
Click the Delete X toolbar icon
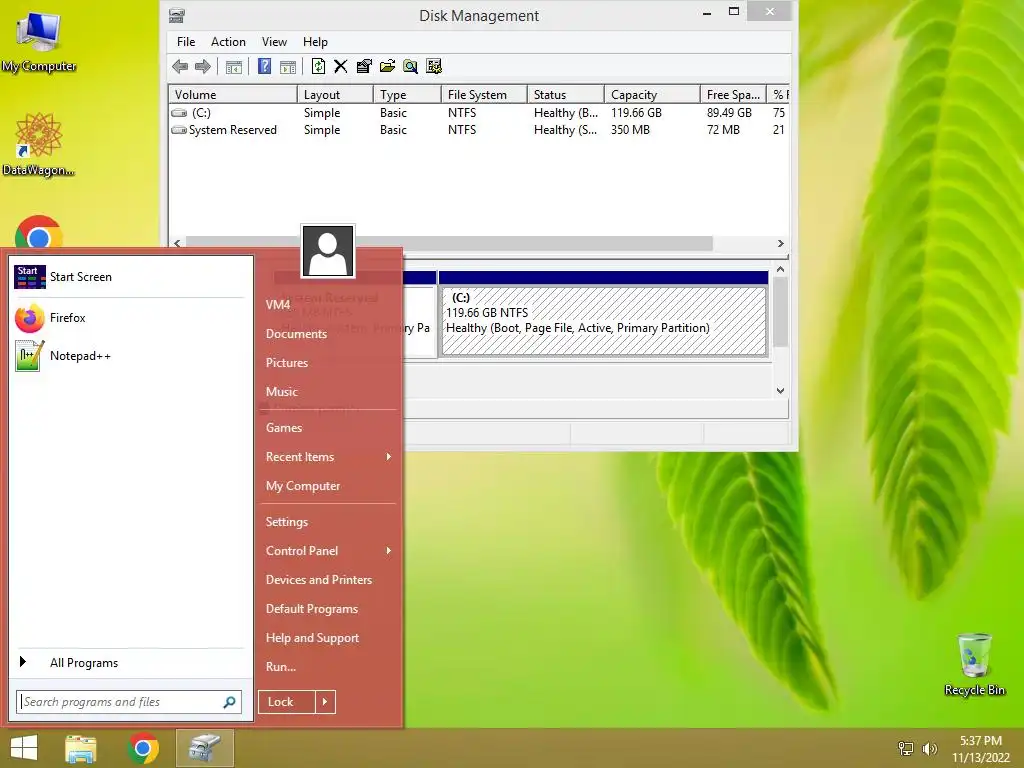tap(341, 66)
